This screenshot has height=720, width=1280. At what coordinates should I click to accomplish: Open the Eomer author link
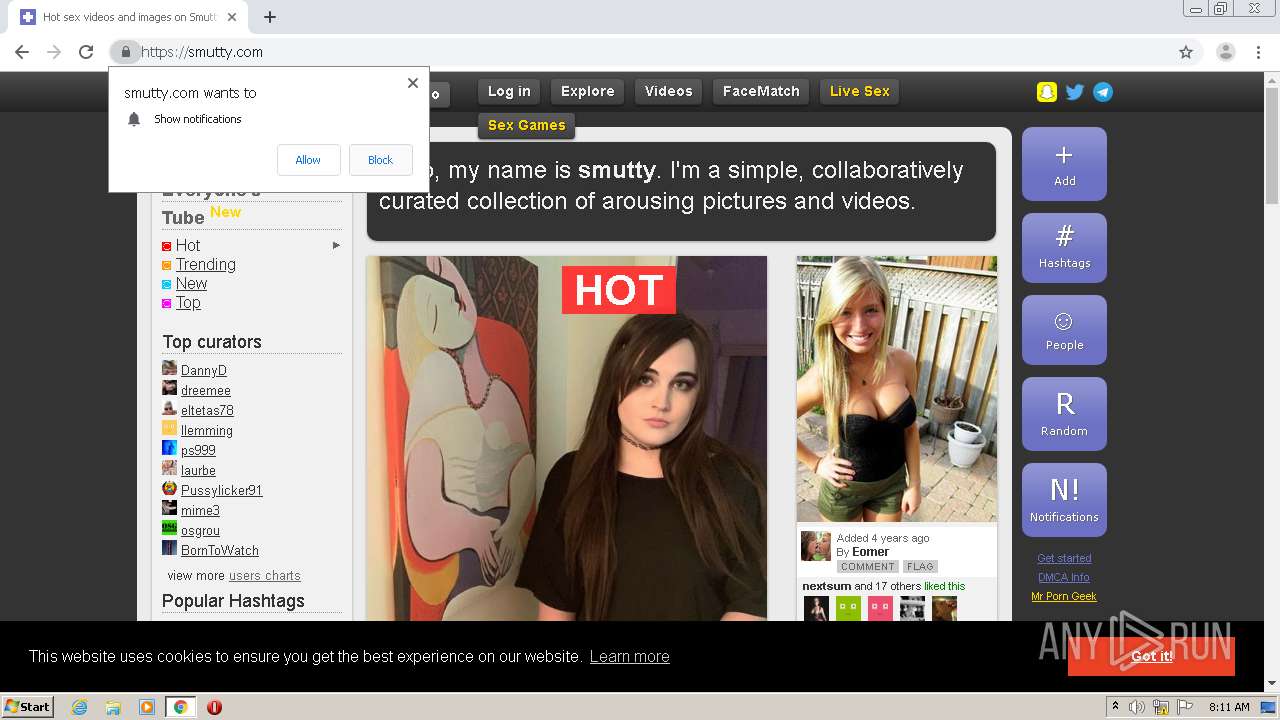coord(870,552)
